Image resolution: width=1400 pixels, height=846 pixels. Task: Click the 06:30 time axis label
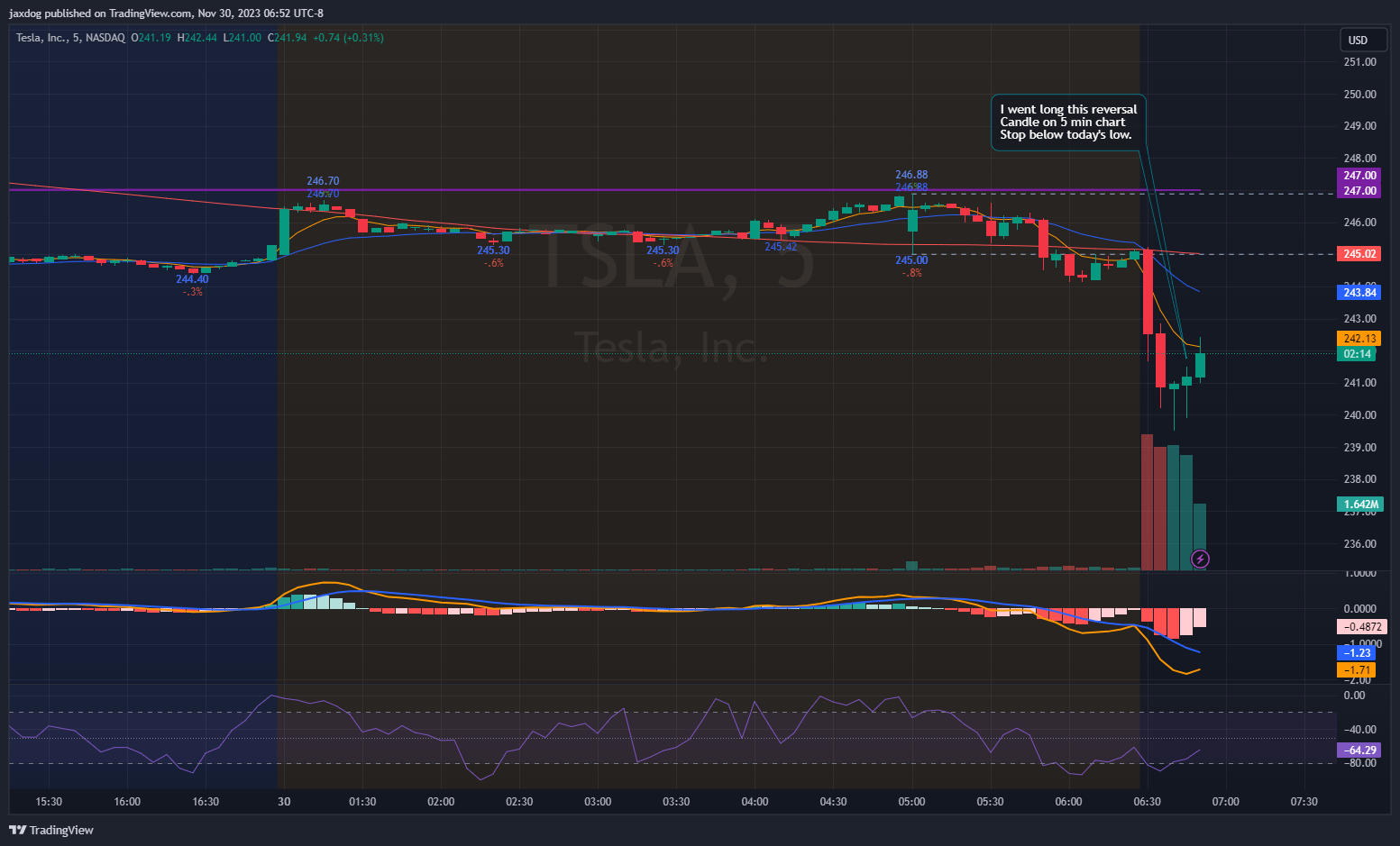click(1147, 802)
